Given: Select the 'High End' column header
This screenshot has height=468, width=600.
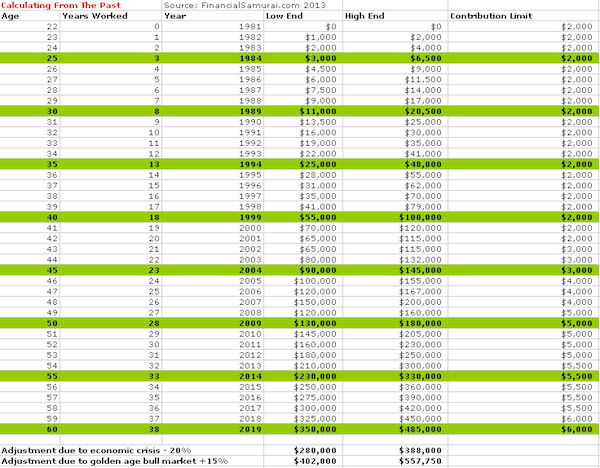Looking at the screenshot, I should 395,16.
